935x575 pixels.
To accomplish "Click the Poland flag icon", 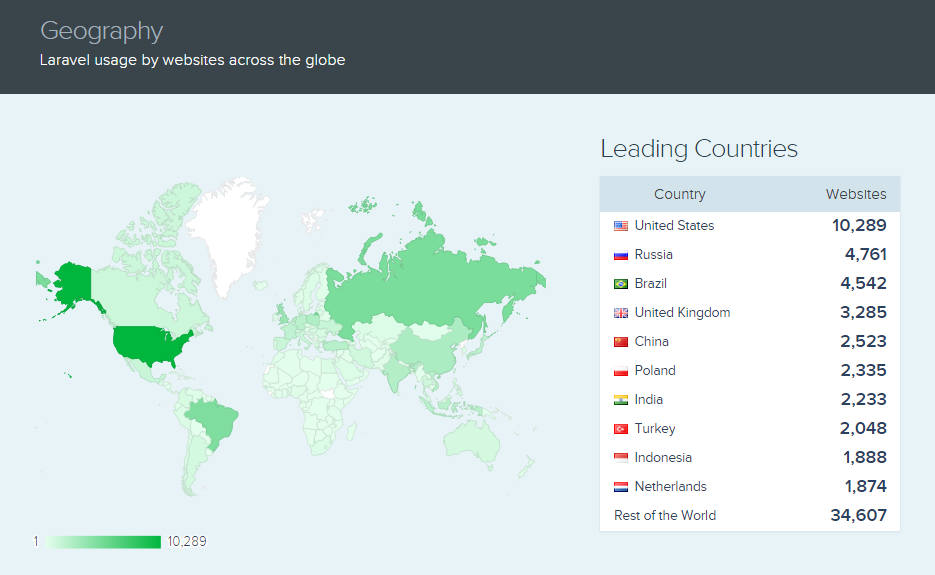I will click(621, 371).
